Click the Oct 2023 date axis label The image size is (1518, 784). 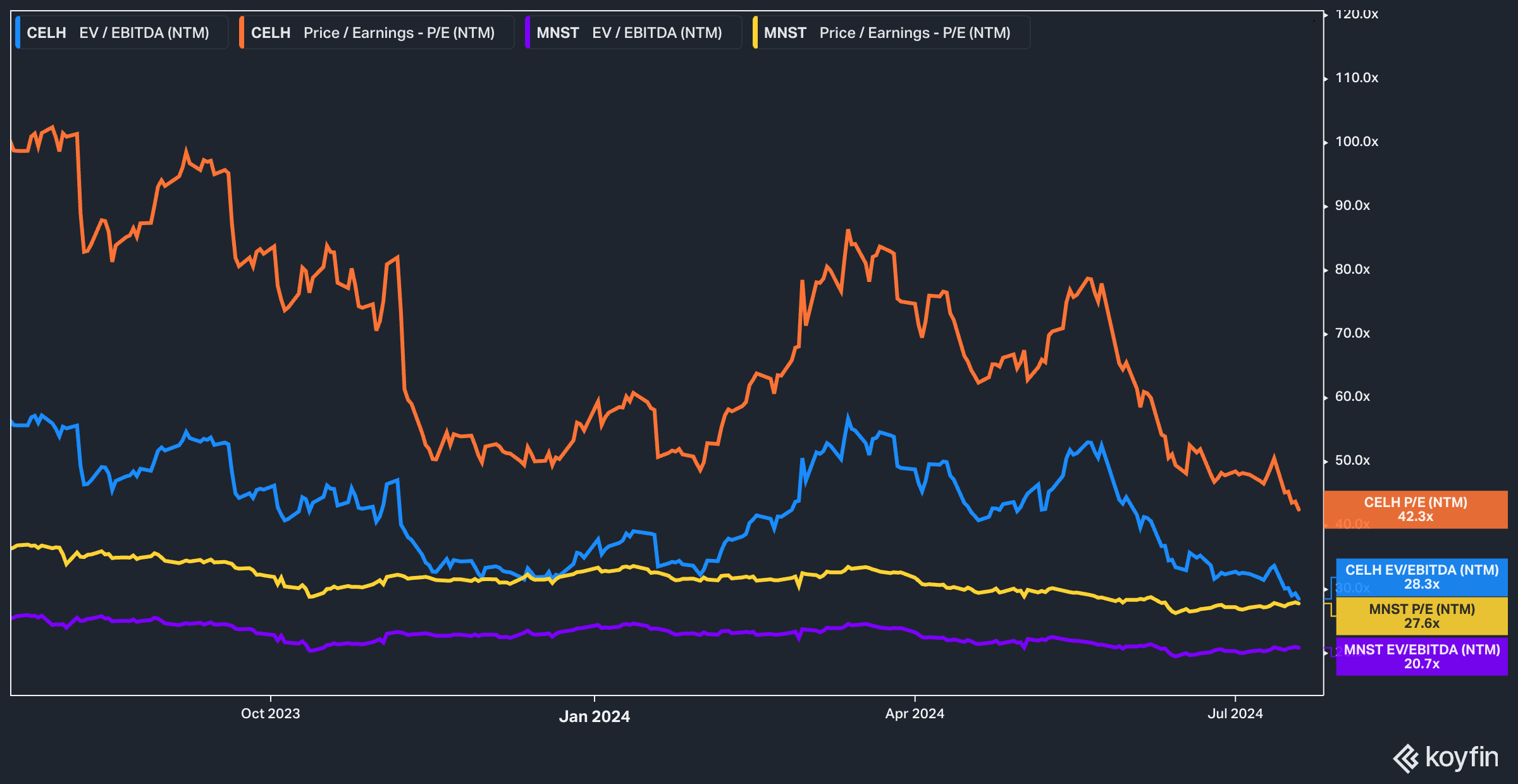(271, 714)
